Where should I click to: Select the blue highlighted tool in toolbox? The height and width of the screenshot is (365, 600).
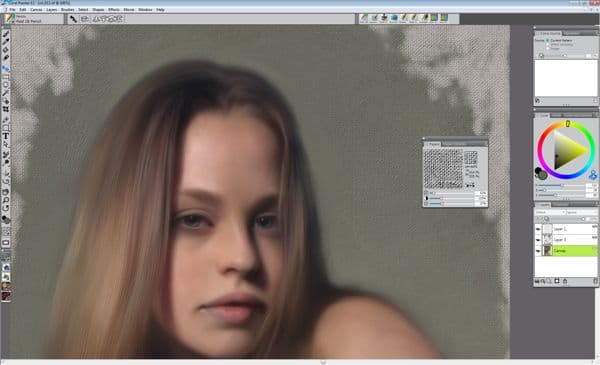tap(6, 69)
